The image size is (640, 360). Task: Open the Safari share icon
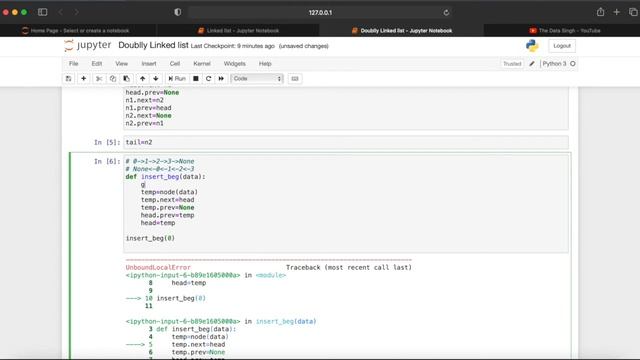[600, 12]
